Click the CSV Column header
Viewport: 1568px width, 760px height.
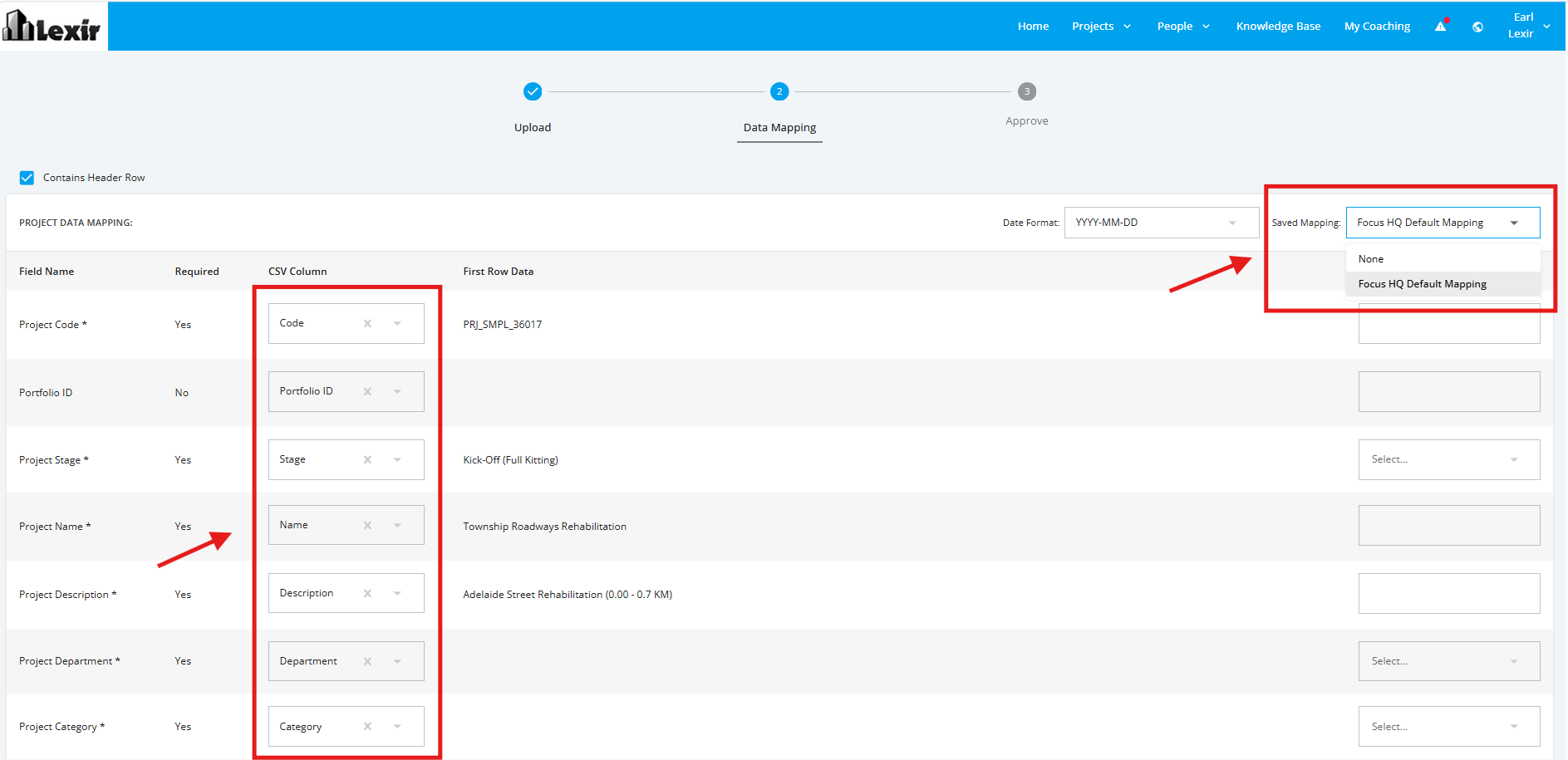[x=297, y=272]
